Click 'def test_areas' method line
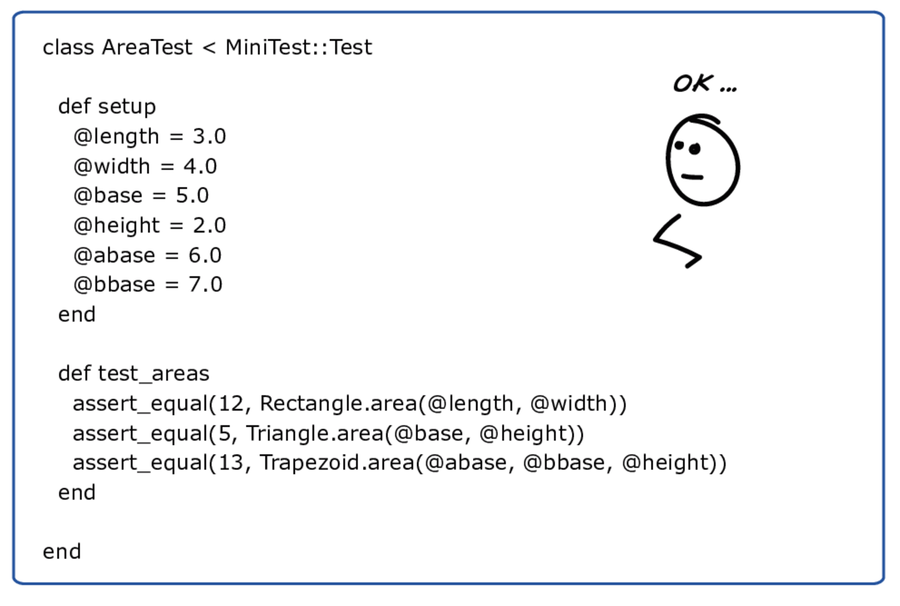This screenshot has width=900, height=606. (x=133, y=374)
